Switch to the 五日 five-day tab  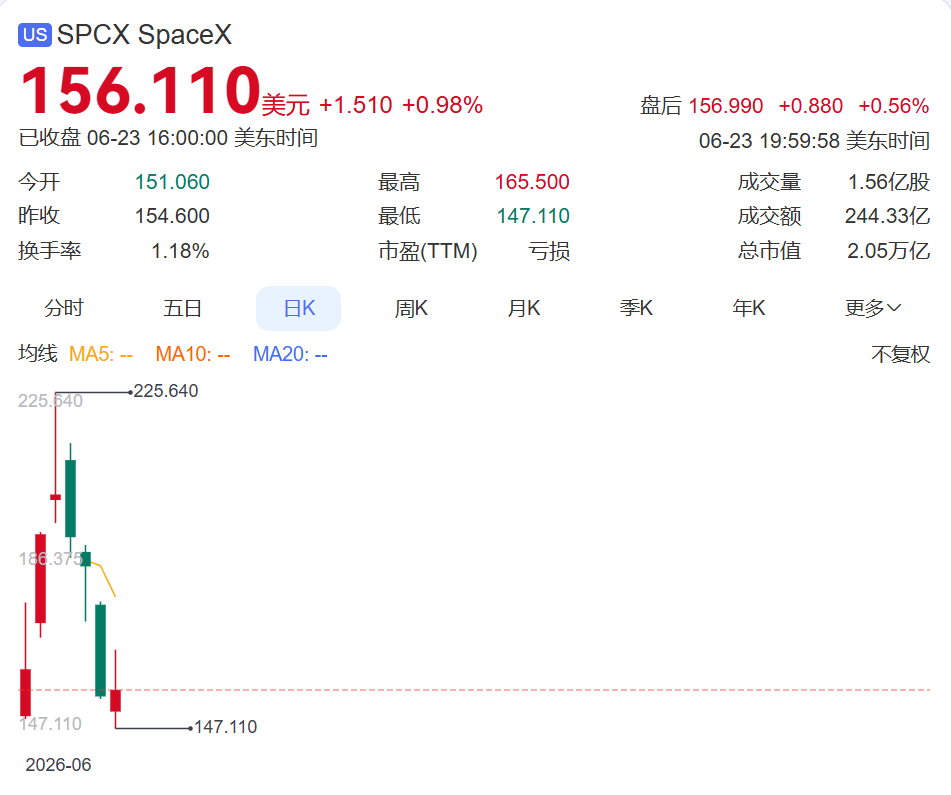click(x=182, y=308)
